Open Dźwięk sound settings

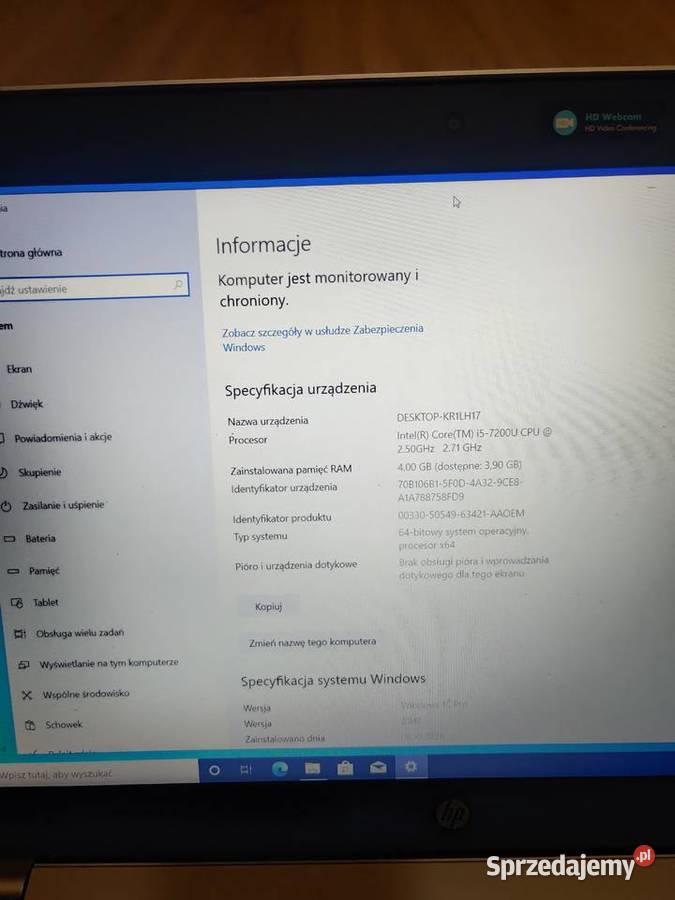pos(26,404)
